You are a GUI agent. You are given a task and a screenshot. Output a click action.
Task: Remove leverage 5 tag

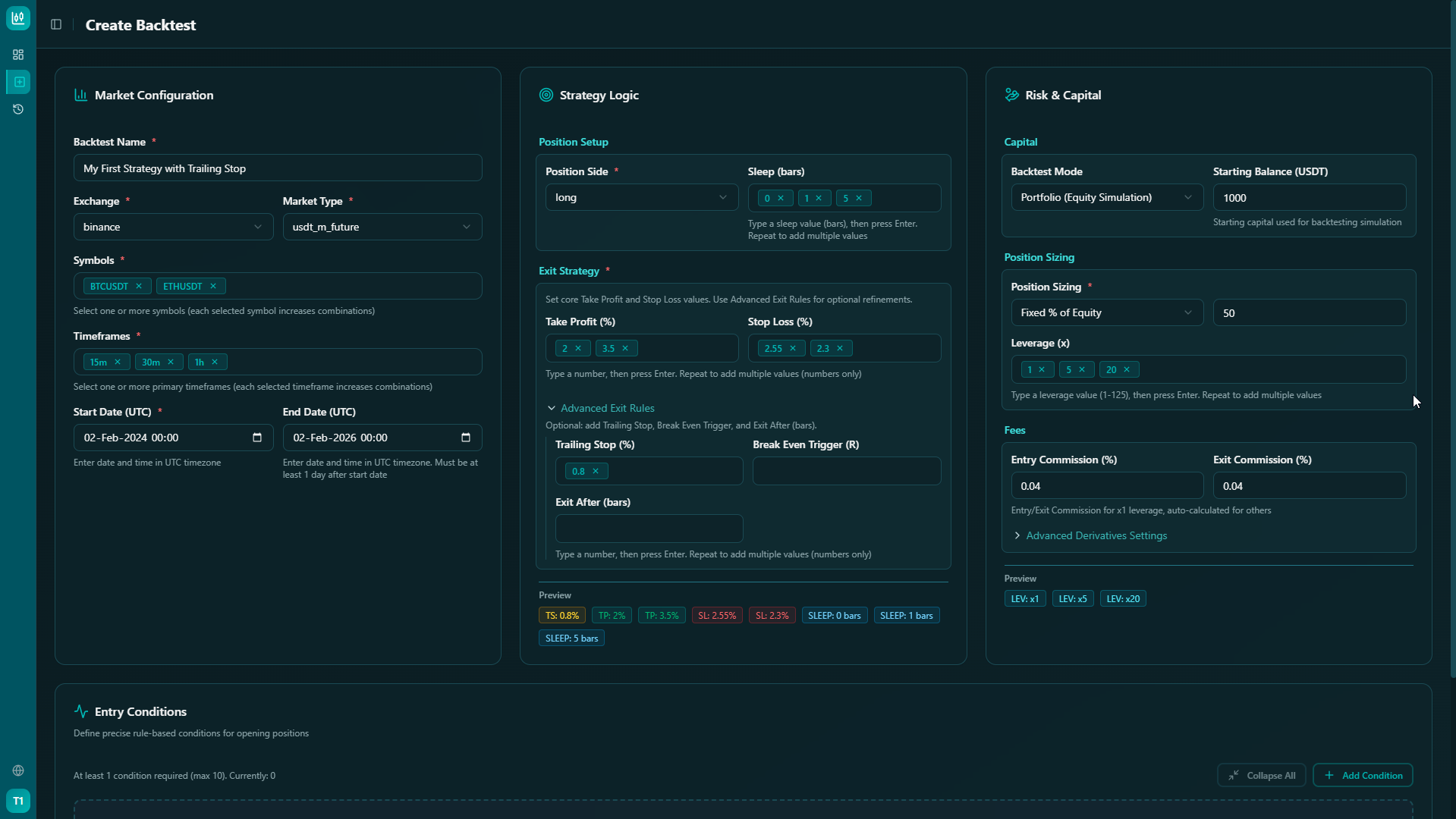(1082, 370)
